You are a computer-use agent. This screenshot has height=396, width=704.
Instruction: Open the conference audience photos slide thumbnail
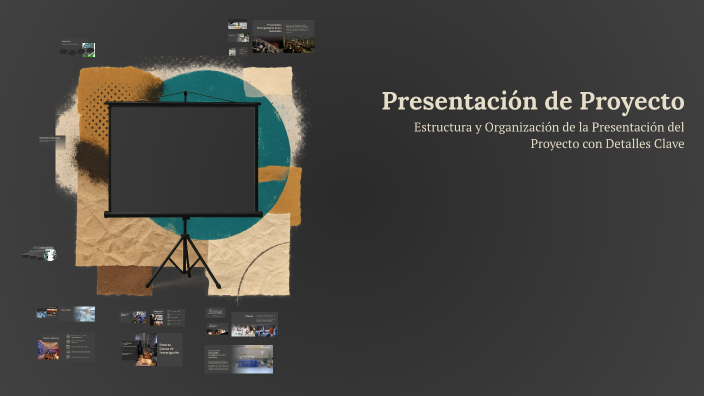(283, 36)
